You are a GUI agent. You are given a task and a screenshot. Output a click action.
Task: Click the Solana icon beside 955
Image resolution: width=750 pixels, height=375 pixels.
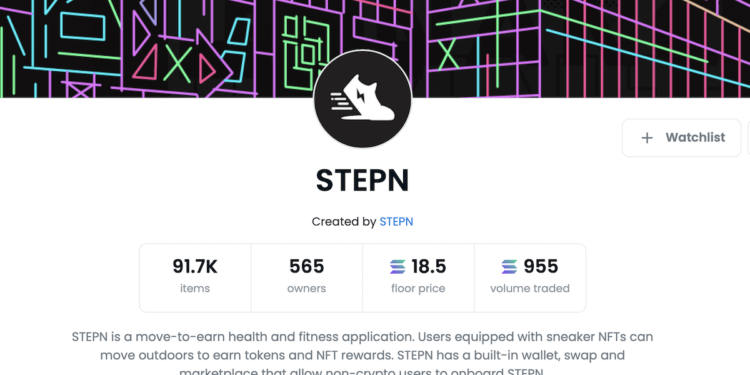point(509,266)
